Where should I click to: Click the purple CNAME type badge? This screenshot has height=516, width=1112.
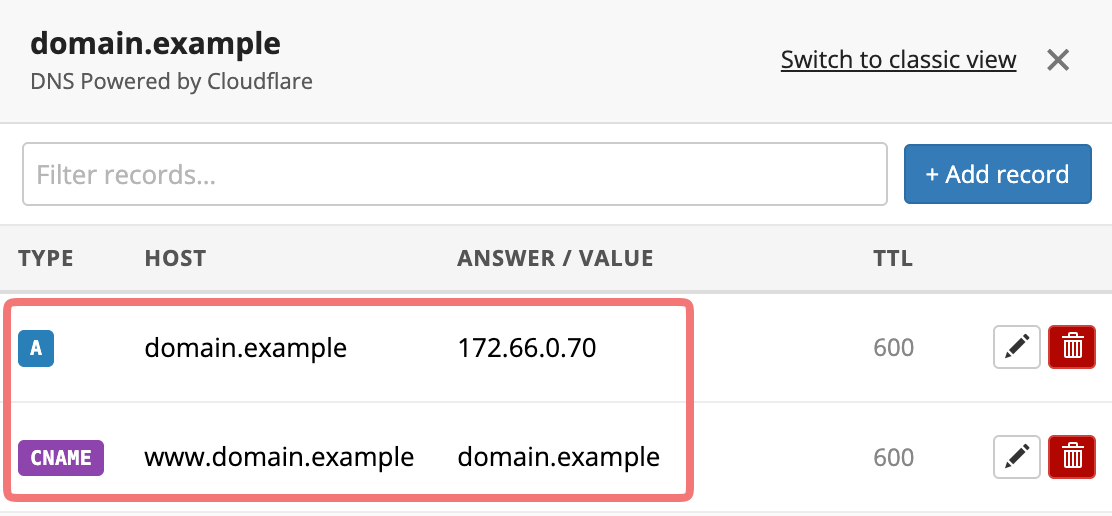tap(61, 458)
